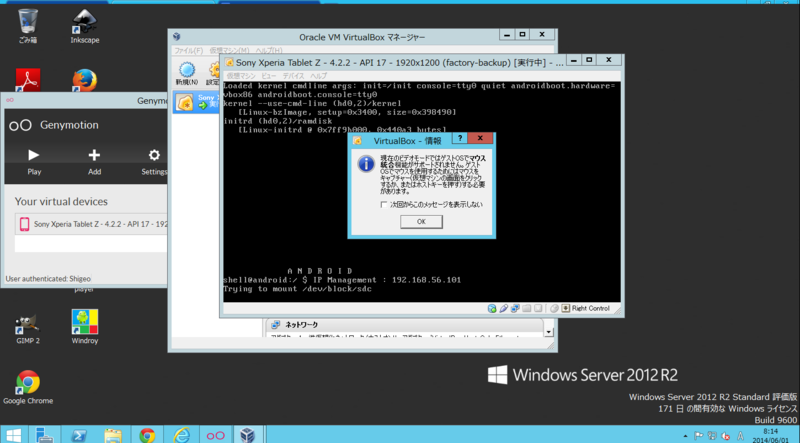This screenshot has height=443, width=800.
Task: Open ファイル(F) menu in VirtualBox Manager
Action: coord(188,51)
